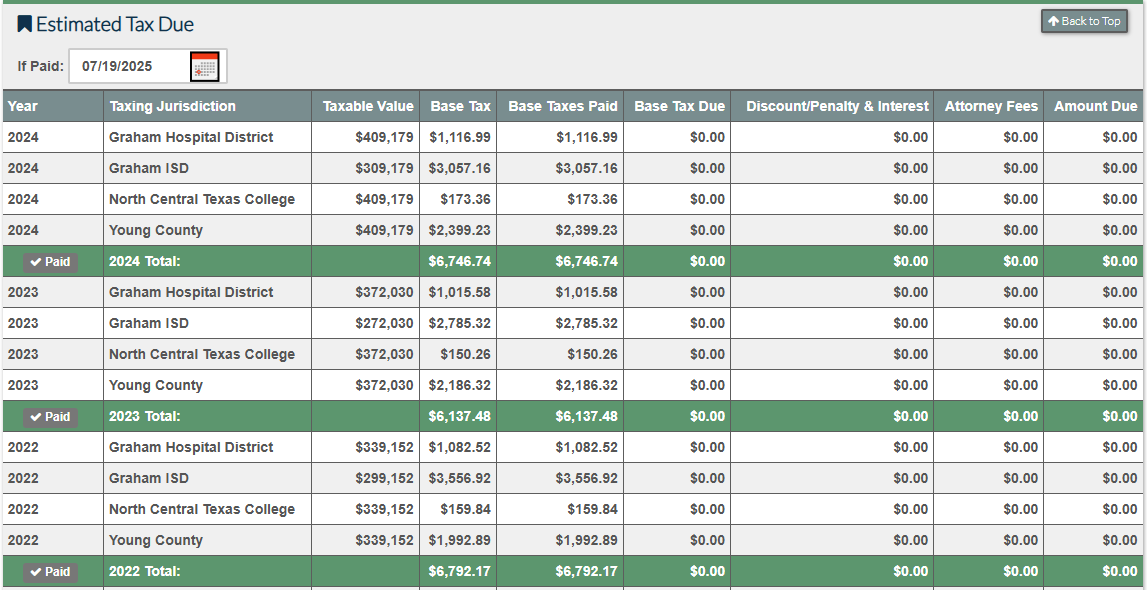Select the 2024 Graham Hospital District row
This screenshot has width=1147, height=590.
point(191,137)
